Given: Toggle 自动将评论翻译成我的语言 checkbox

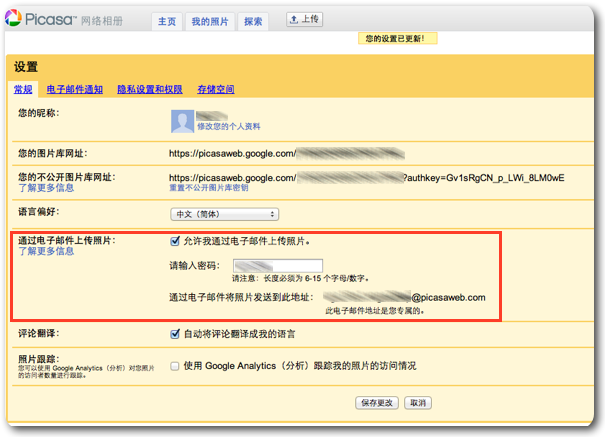Looking at the screenshot, I should click(x=176, y=333).
